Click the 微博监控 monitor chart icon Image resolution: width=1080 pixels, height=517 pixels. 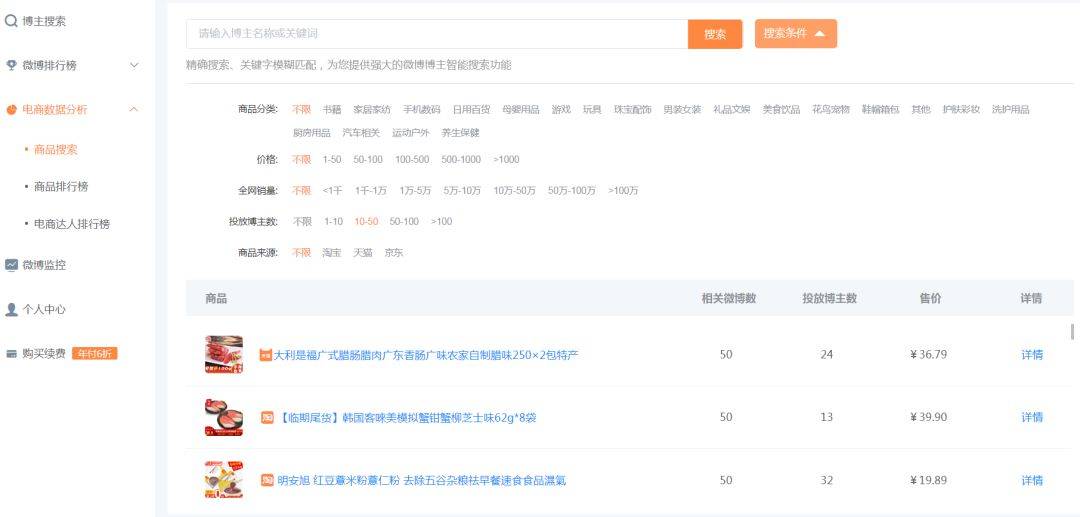[x=11, y=265]
